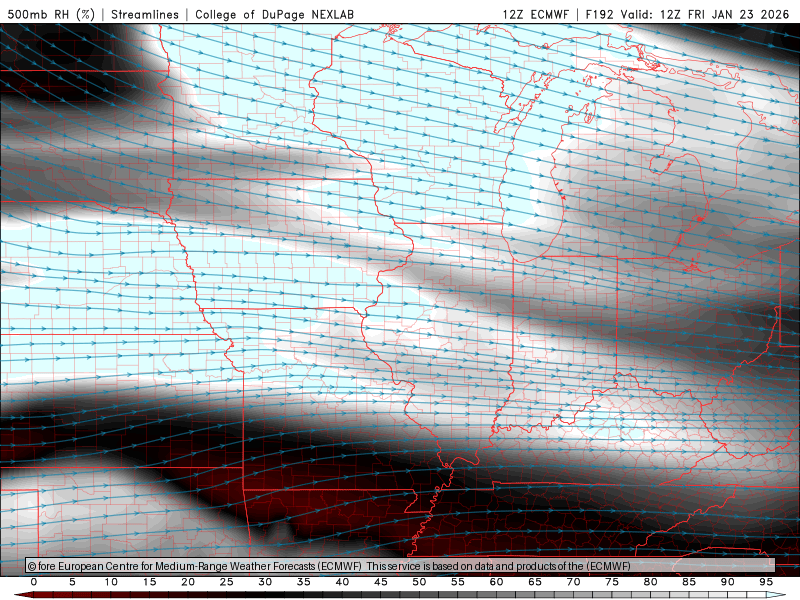The height and width of the screenshot is (600, 800).
Task: Click the "55" color scale label
Action: click(458, 582)
